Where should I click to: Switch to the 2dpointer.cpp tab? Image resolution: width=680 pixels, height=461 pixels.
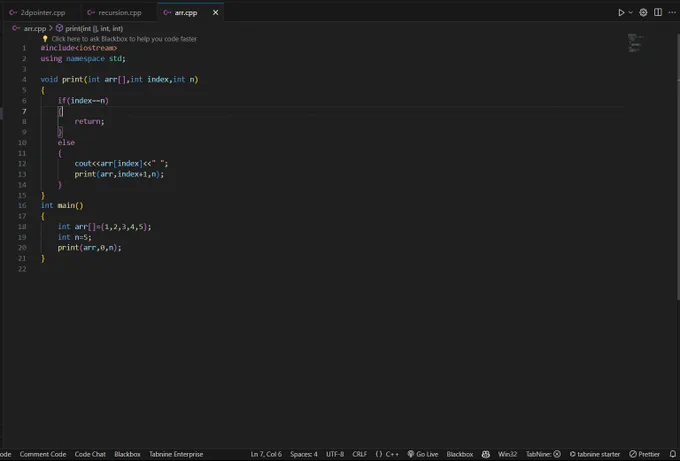coord(42,13)
